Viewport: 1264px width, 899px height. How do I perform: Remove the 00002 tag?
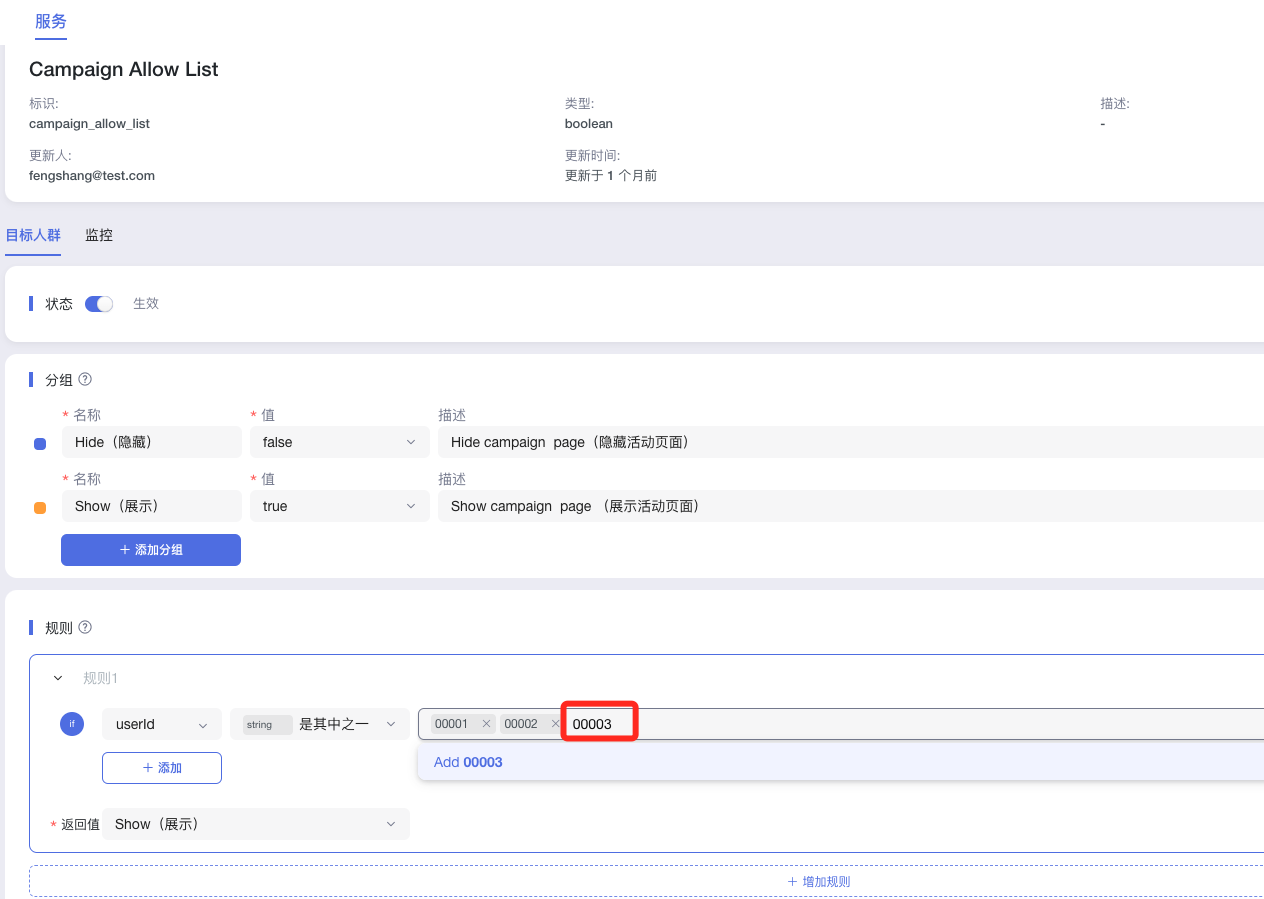(x=555, y=724)
